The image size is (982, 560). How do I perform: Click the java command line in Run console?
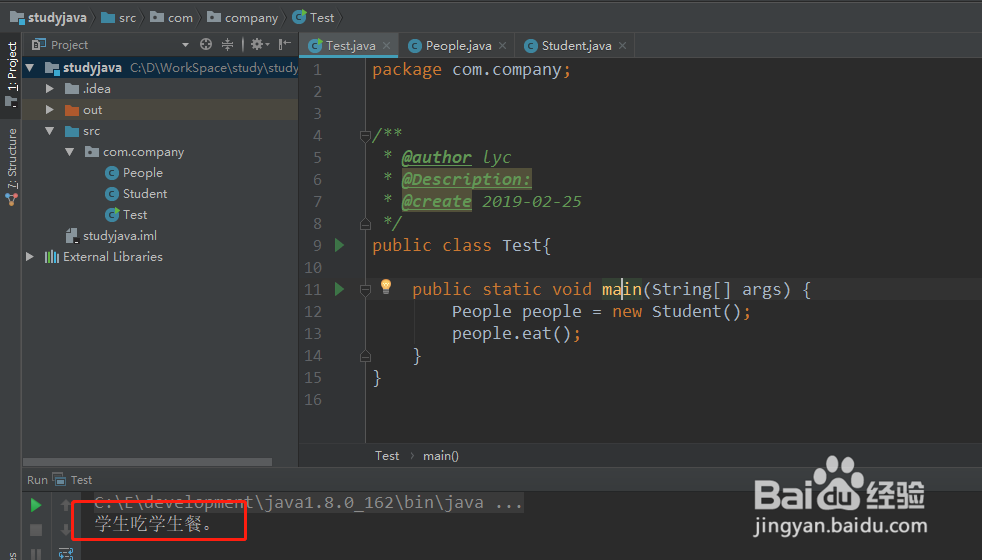(308, 502)
